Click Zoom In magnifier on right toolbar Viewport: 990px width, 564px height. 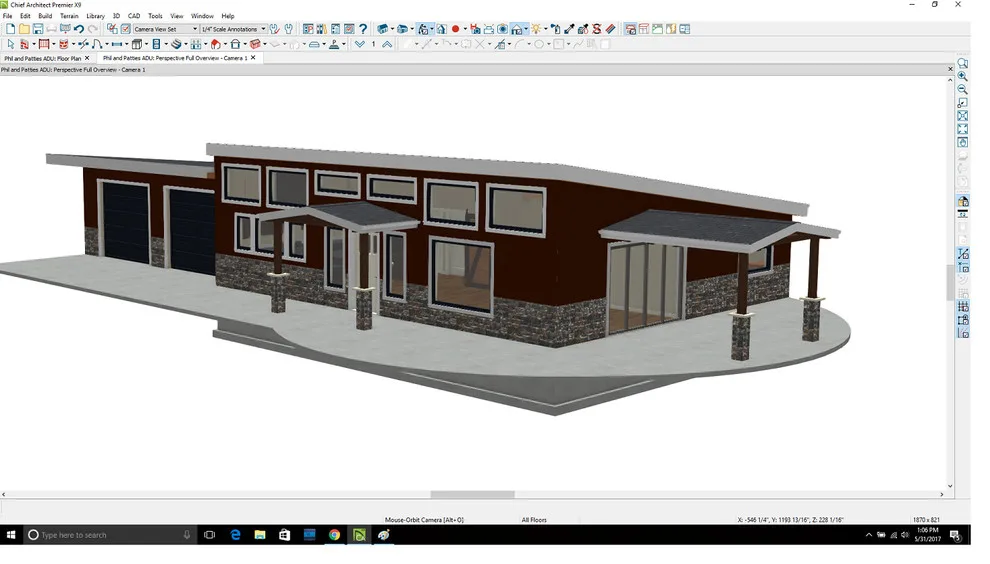[963, 76]
